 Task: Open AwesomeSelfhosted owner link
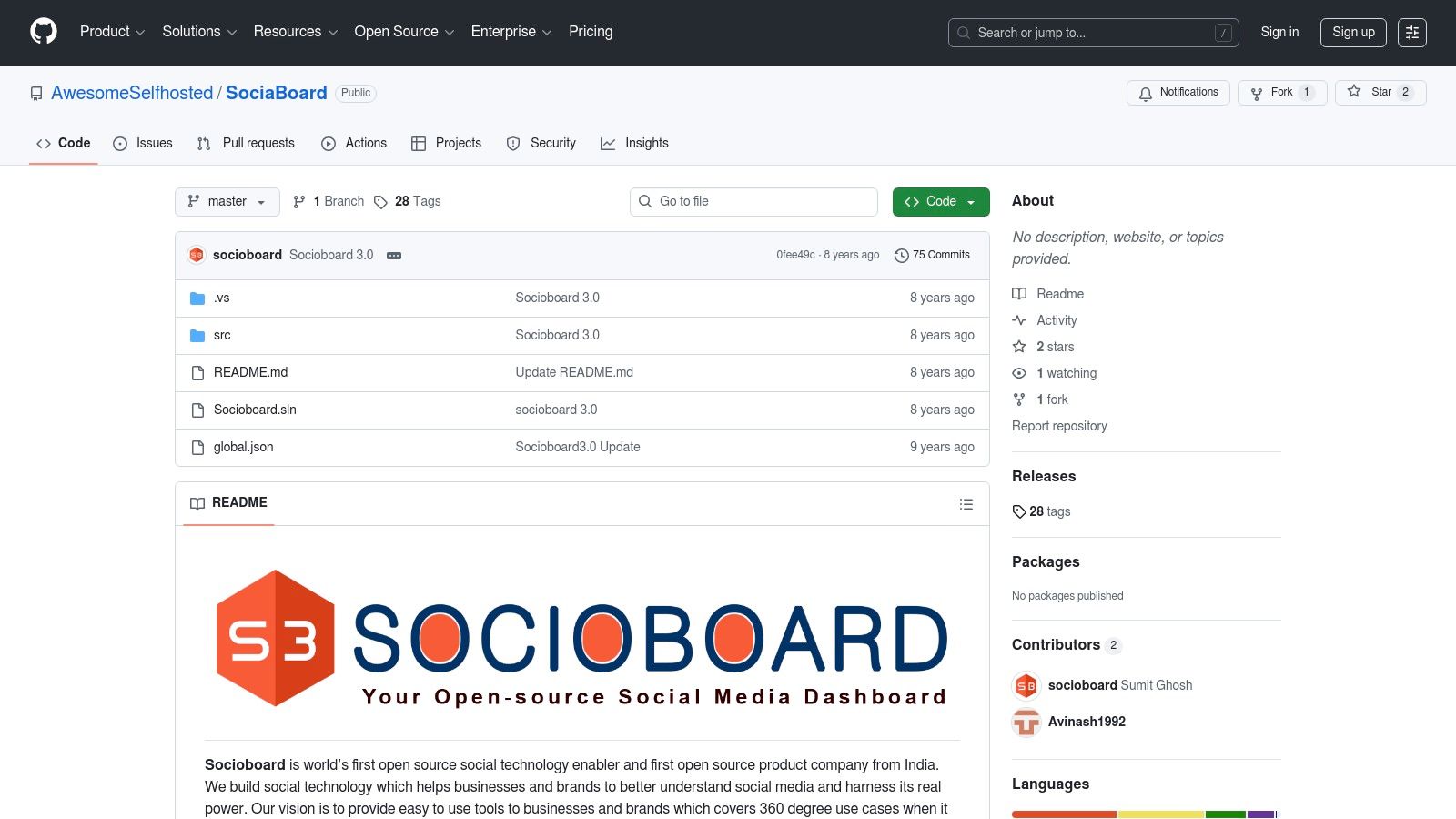pyautogui.click(x=132, y=93)
